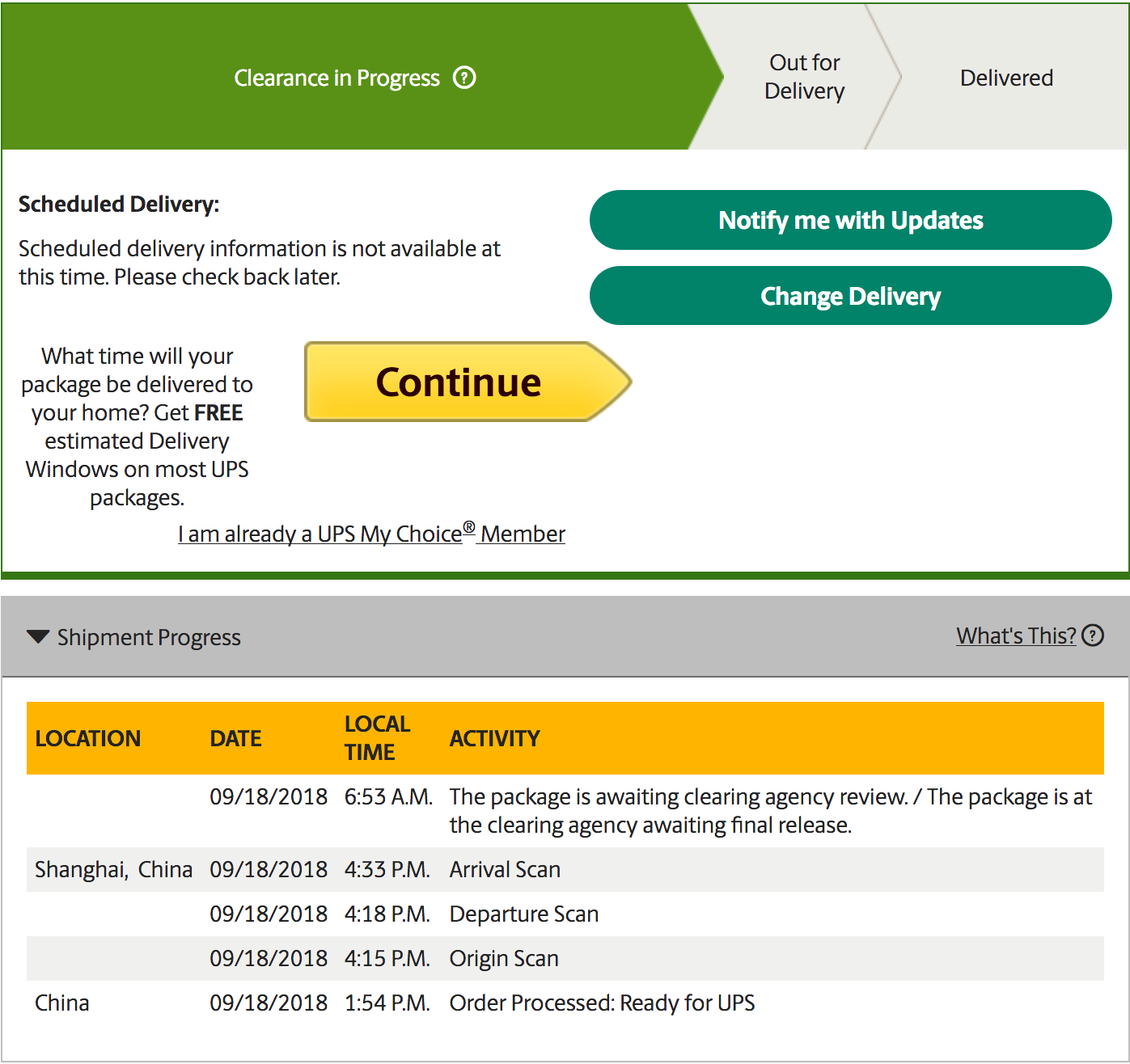Image resolution: width=1130 pixels, height=1064 pixels.
Task: Click the 4:15 P.M. time cell
Action: [x=387, y=958]
